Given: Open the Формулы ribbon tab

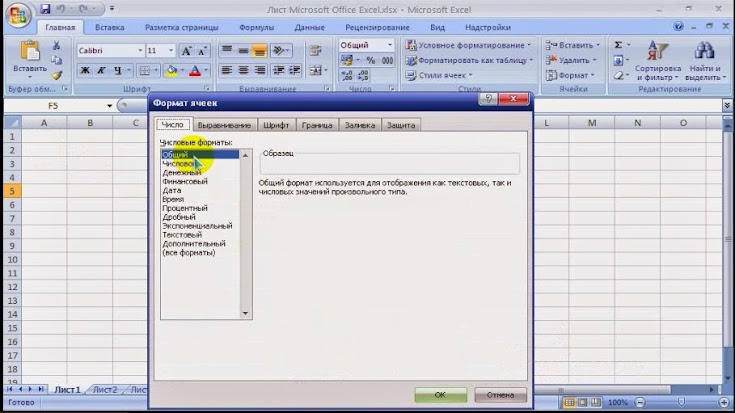Looking at the screenshot, I should (x=256, y=27).
